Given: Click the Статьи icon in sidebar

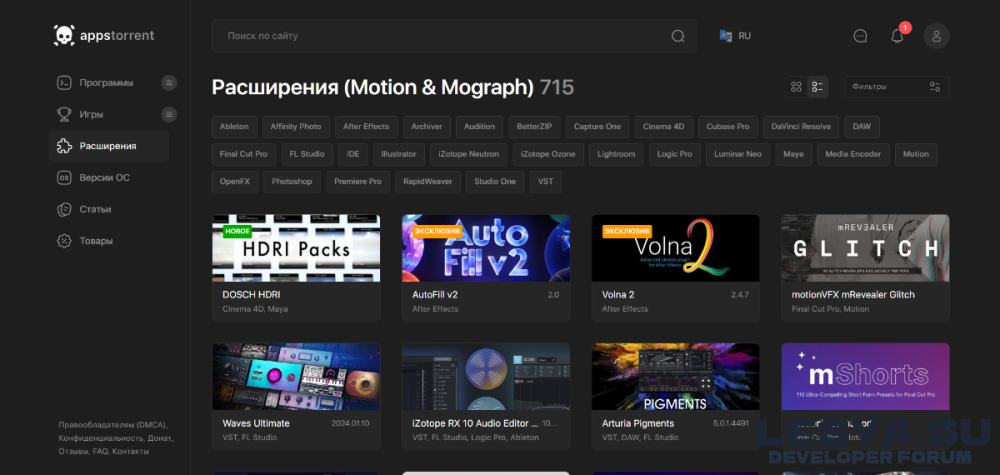Looking at the screenshot, I should point(64,209).
